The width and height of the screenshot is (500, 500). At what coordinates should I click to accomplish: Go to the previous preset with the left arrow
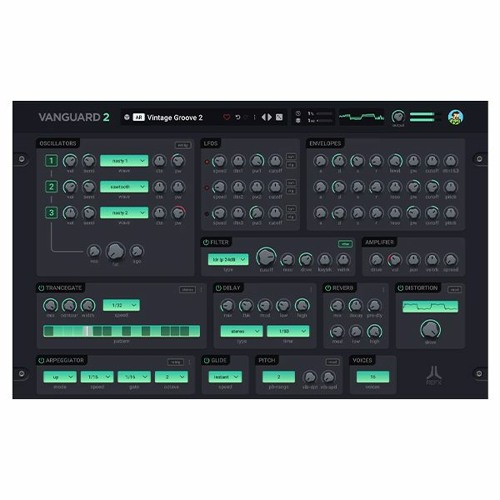[263, 117]
